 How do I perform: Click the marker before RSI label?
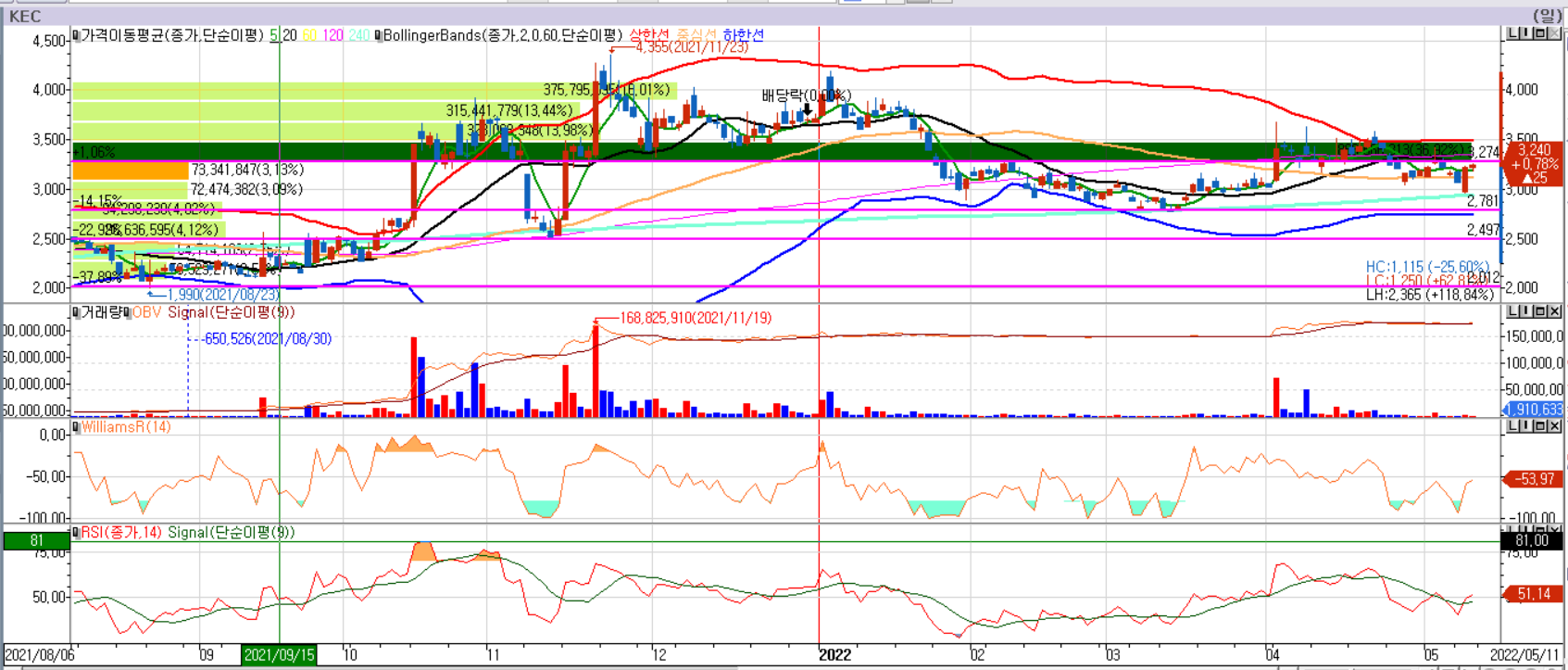[x=76, y=532]
